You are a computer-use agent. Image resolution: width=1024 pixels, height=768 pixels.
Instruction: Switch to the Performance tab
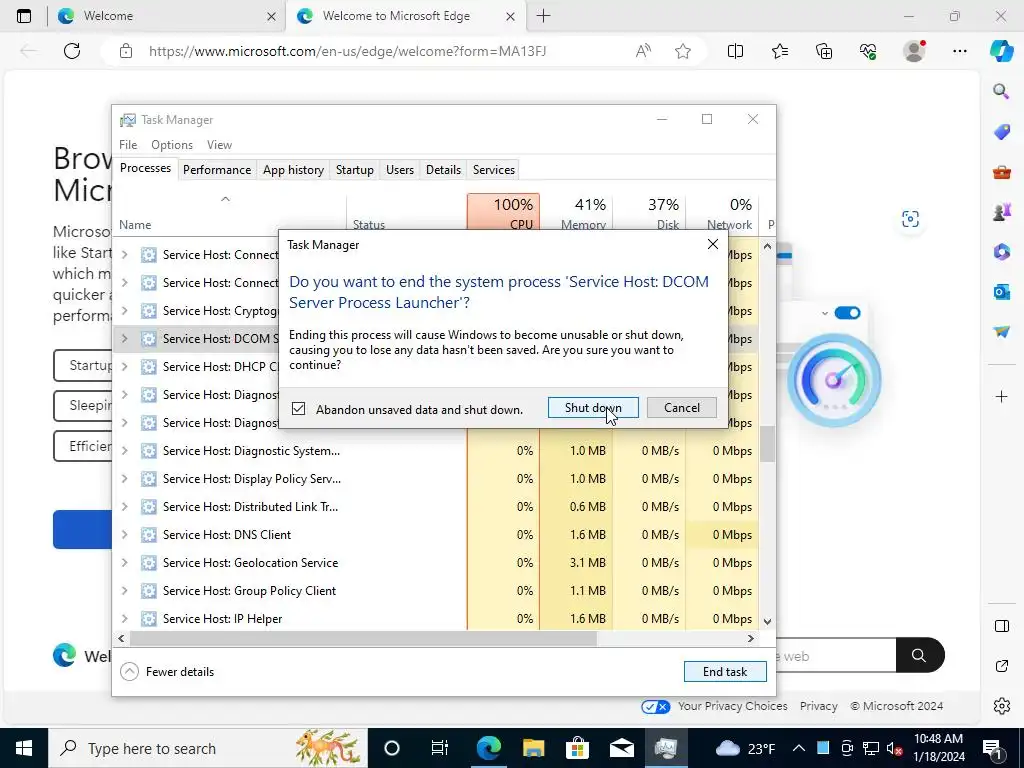pyautogui.click(x=217, y=170)
